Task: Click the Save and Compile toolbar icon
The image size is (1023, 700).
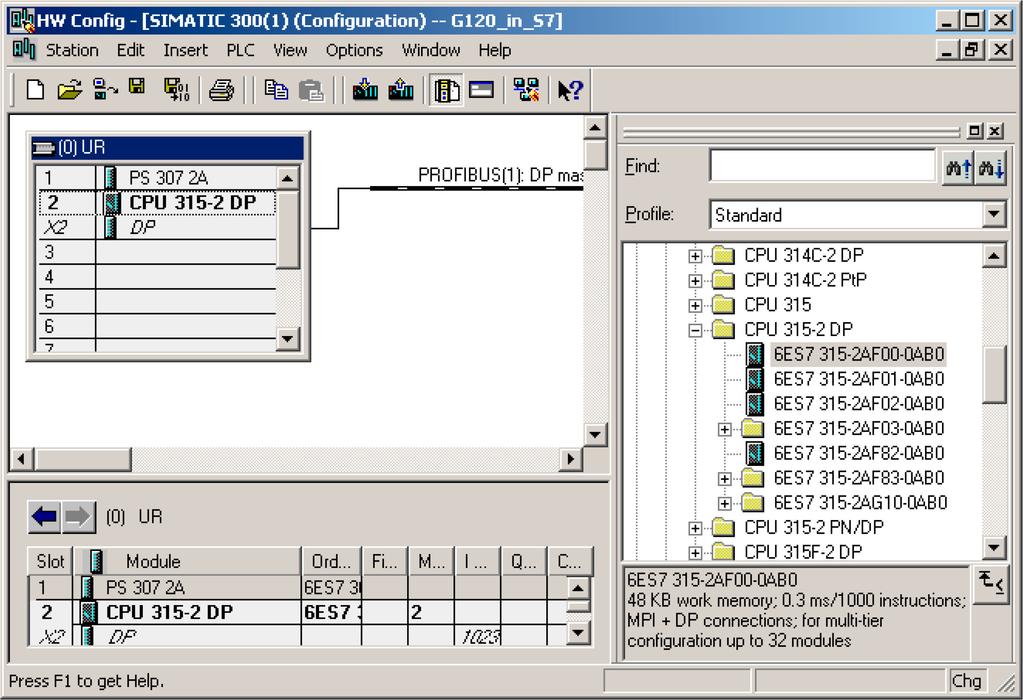Action: point(176,89)
